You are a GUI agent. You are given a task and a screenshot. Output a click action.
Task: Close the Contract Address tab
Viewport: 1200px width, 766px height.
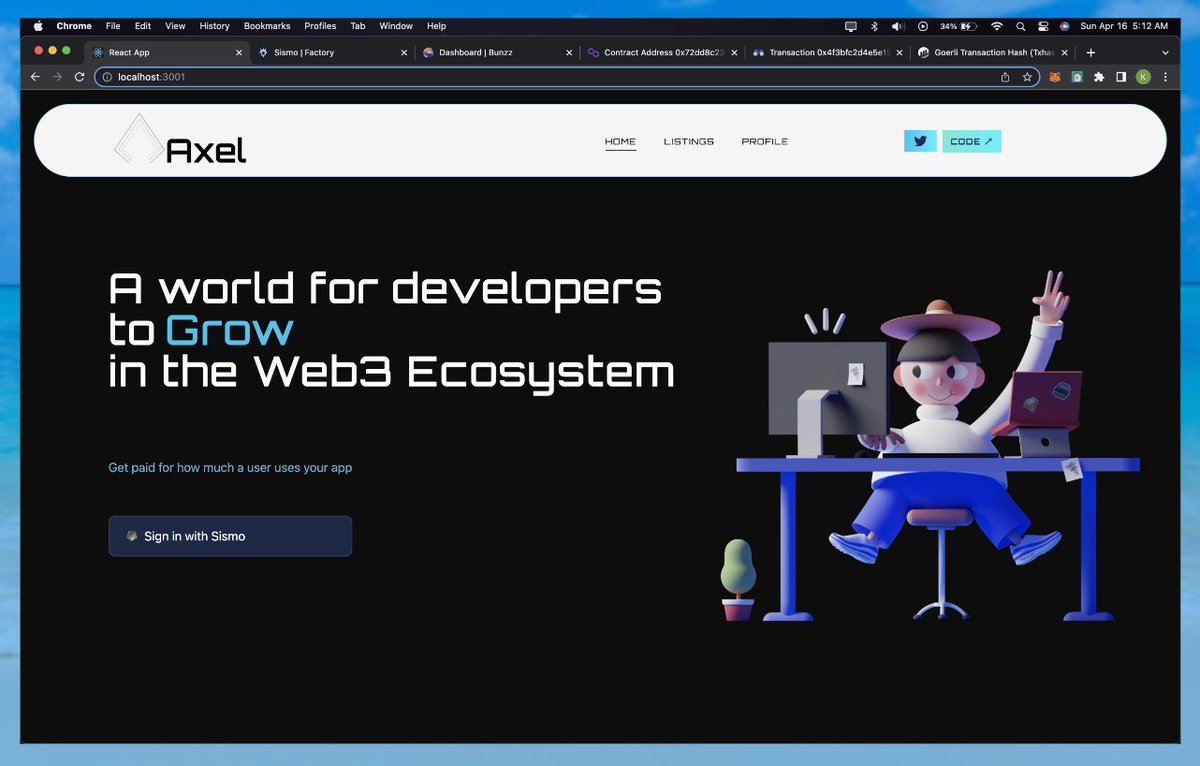click(x=734, y=52)
